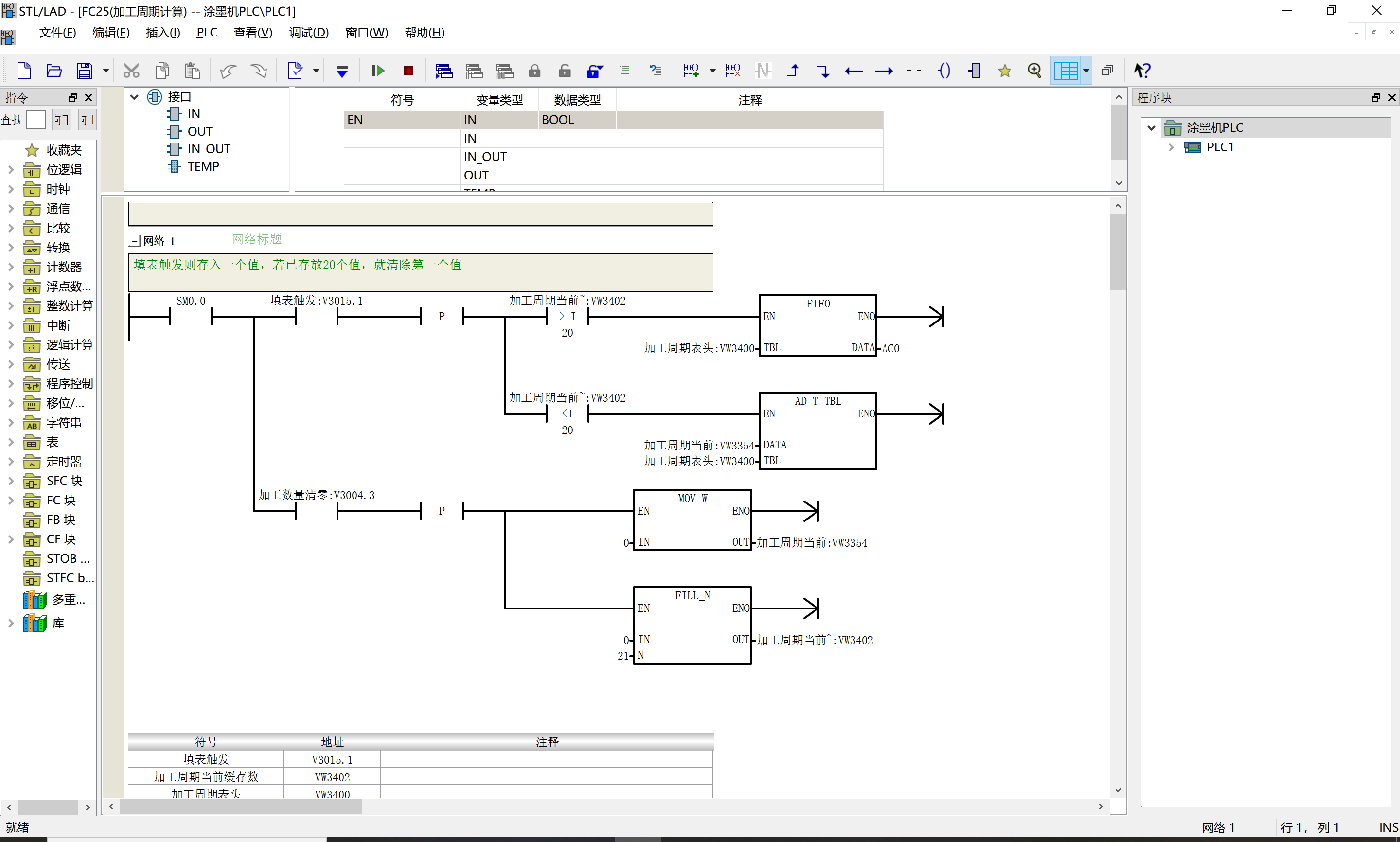1400x842 pixels.
Task: Open the dropdown next to the table view button
Action: [1086, 71]
